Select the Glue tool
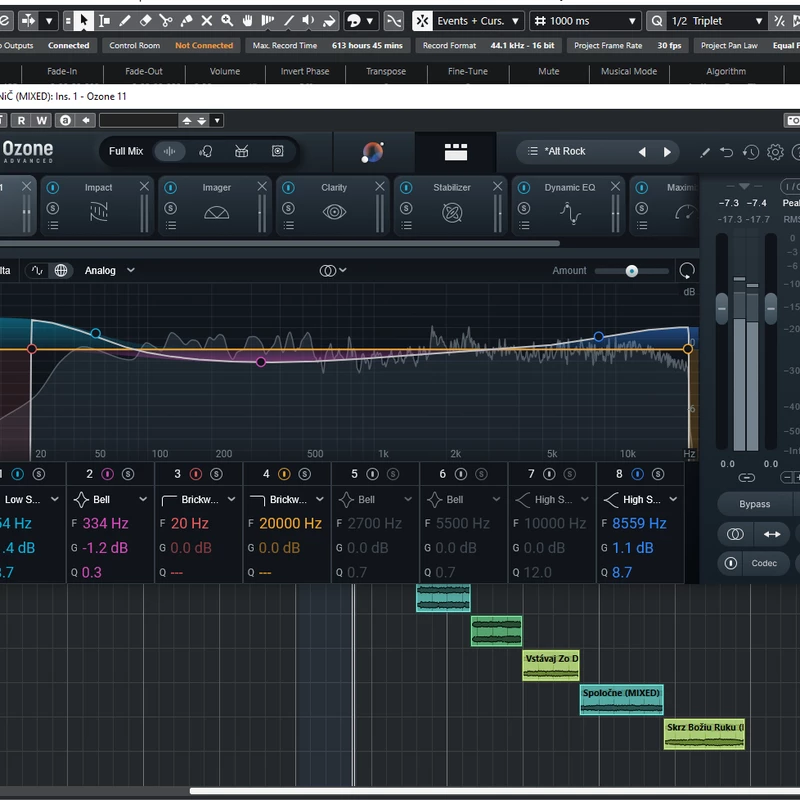Viewport: 800px width, 800px height. pyautogui.click(x=186, y=21)
